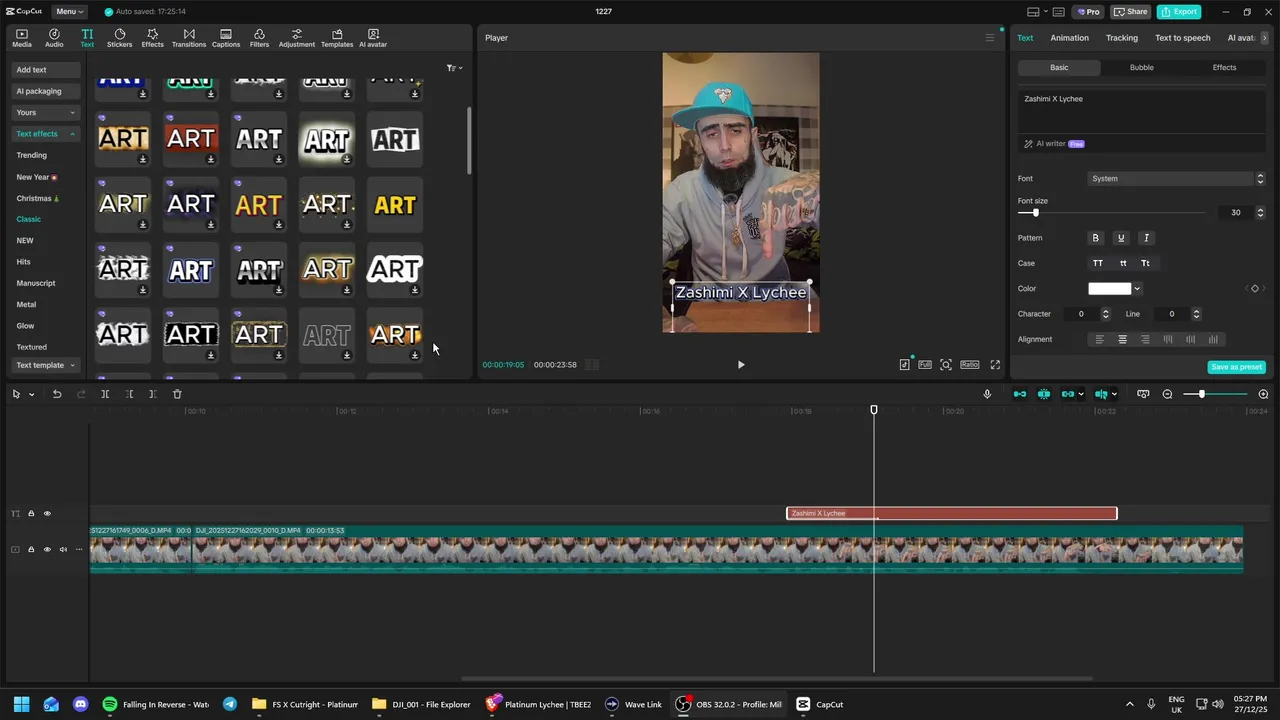Toggle Bold text pattern
1280x720 pixels.
1095,238
